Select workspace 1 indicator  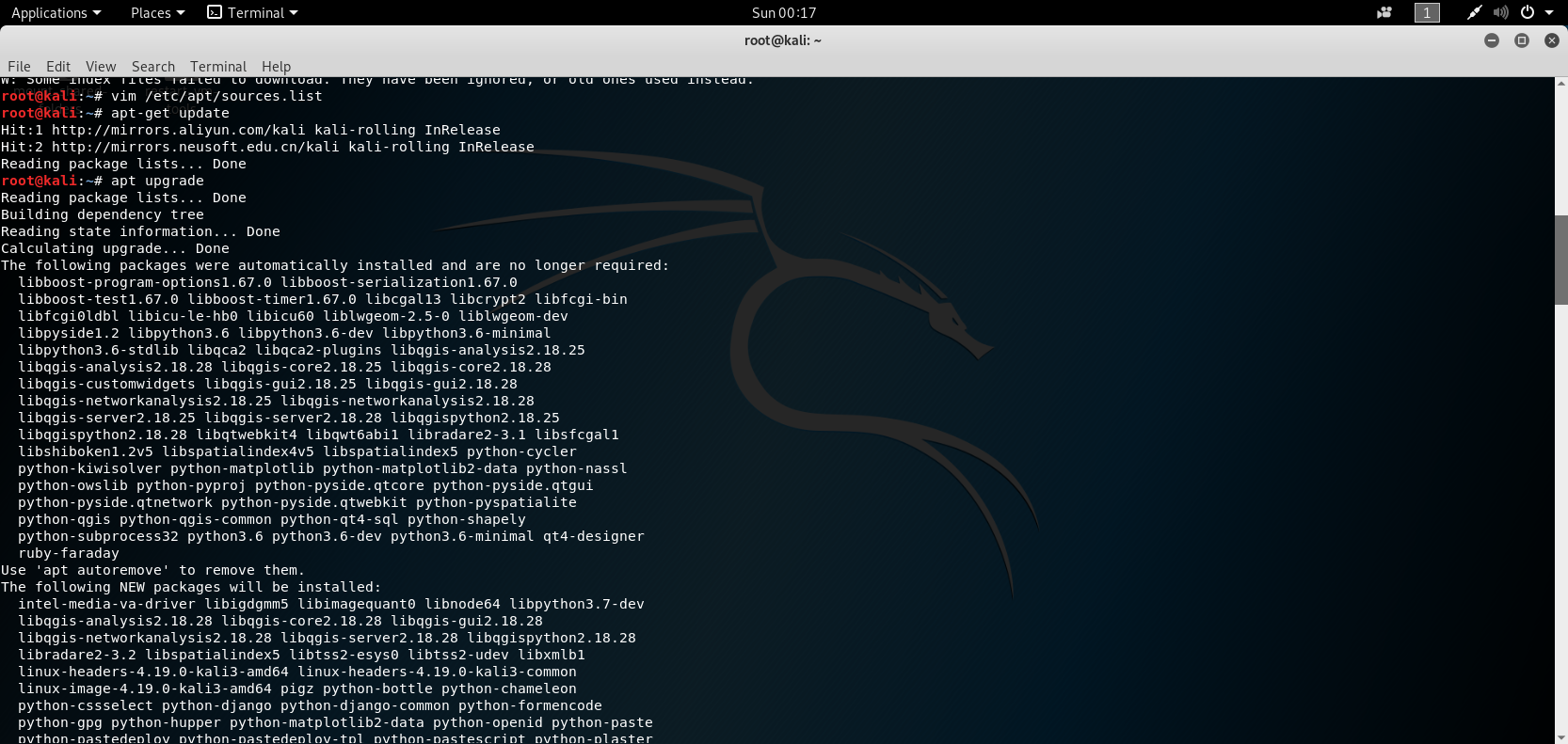(1427, 12)
